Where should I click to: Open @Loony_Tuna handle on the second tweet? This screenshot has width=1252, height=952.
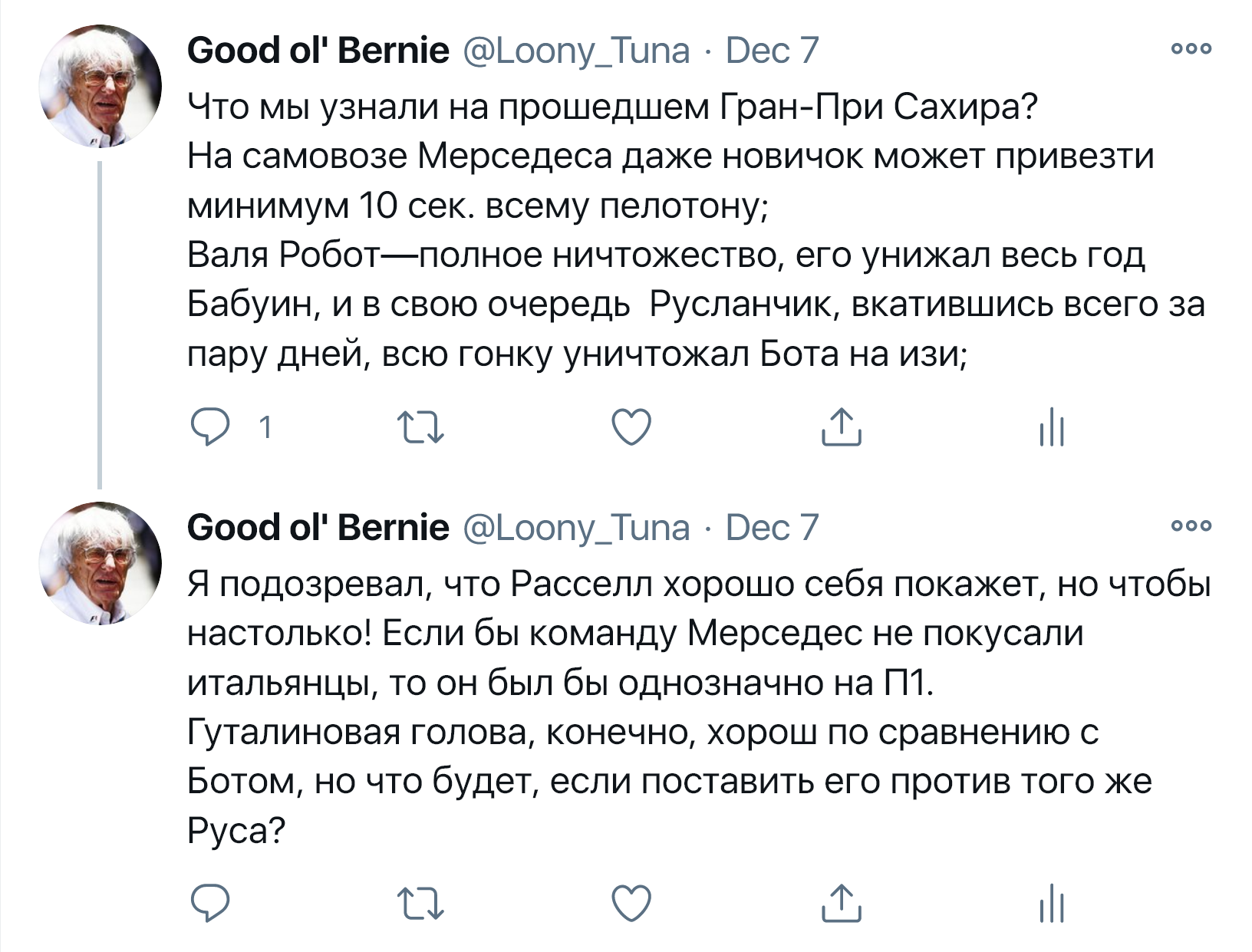pyautogui.click(x=576, y=529)
